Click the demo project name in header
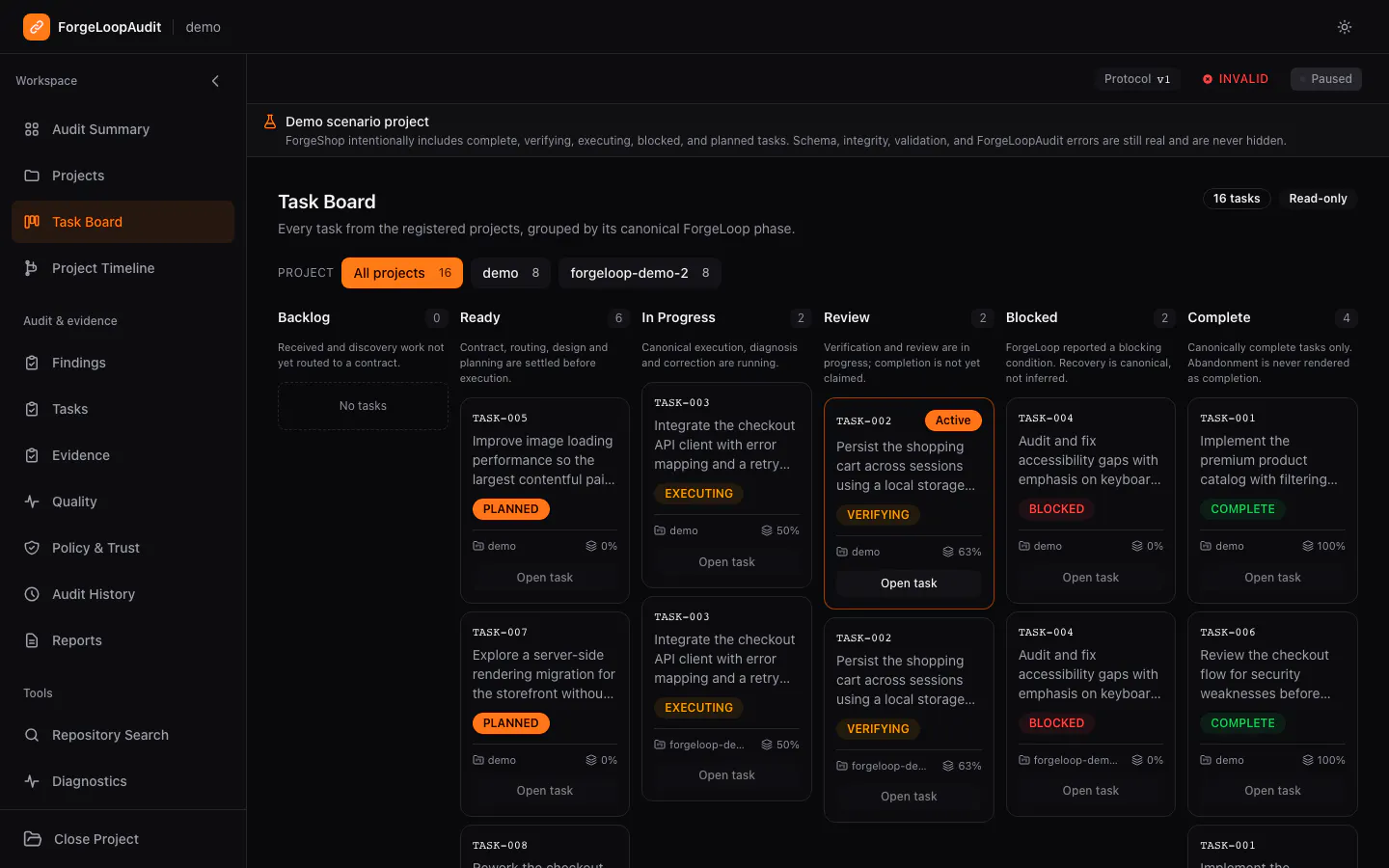Image resolution: width=1389 pixels, height=868 pixels. tap(204, 27)
